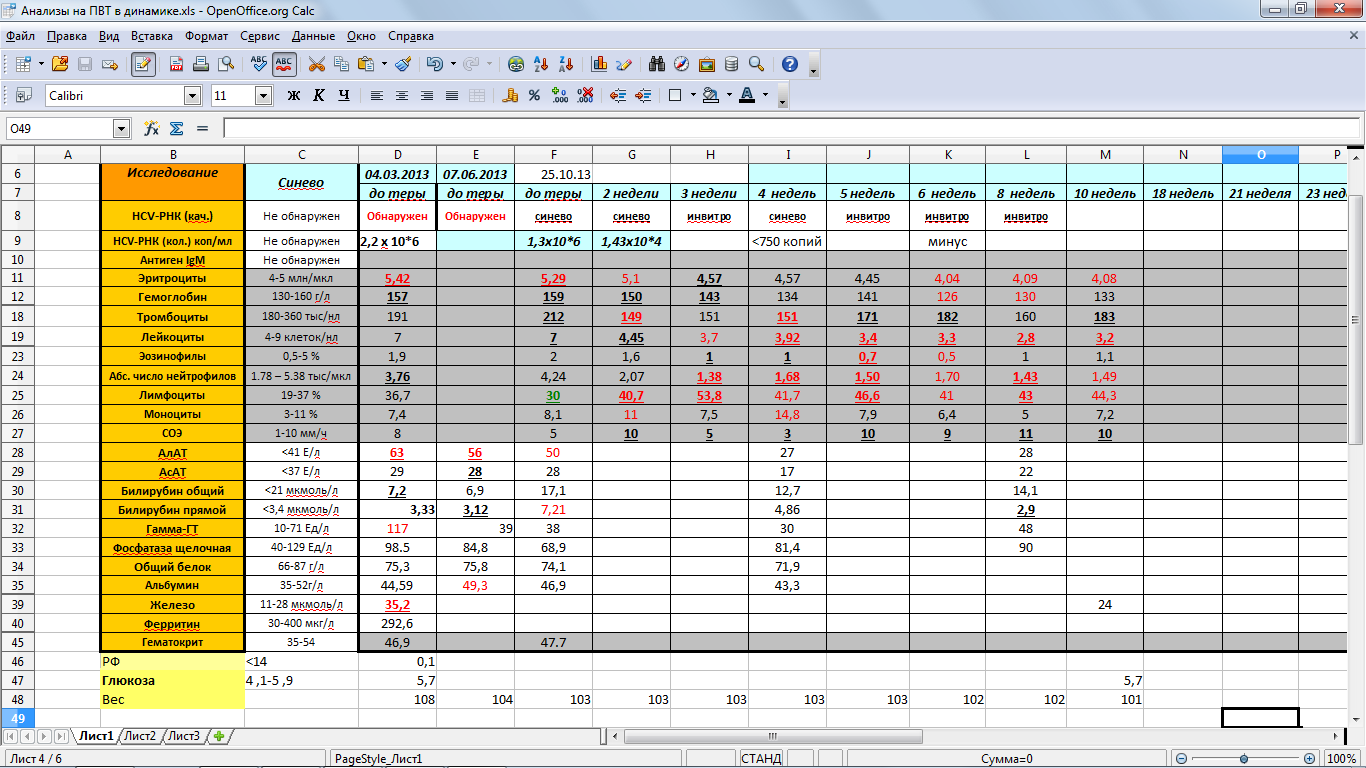Click the Navigator compass icon
The height and width of the screenshot is (768, 1366).
coord(682,64)
